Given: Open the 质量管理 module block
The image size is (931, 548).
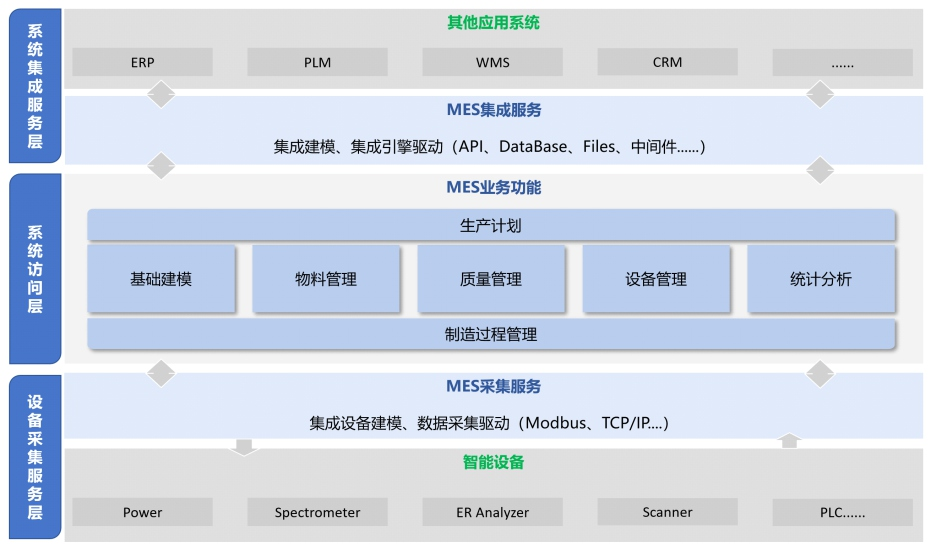Looking at the screenshot, I should tap(491, 279).
